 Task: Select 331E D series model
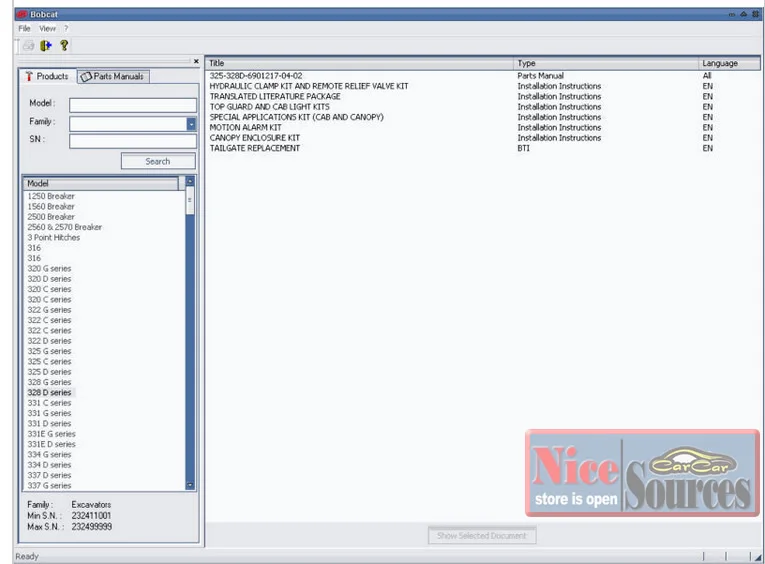tap(51, 444)
